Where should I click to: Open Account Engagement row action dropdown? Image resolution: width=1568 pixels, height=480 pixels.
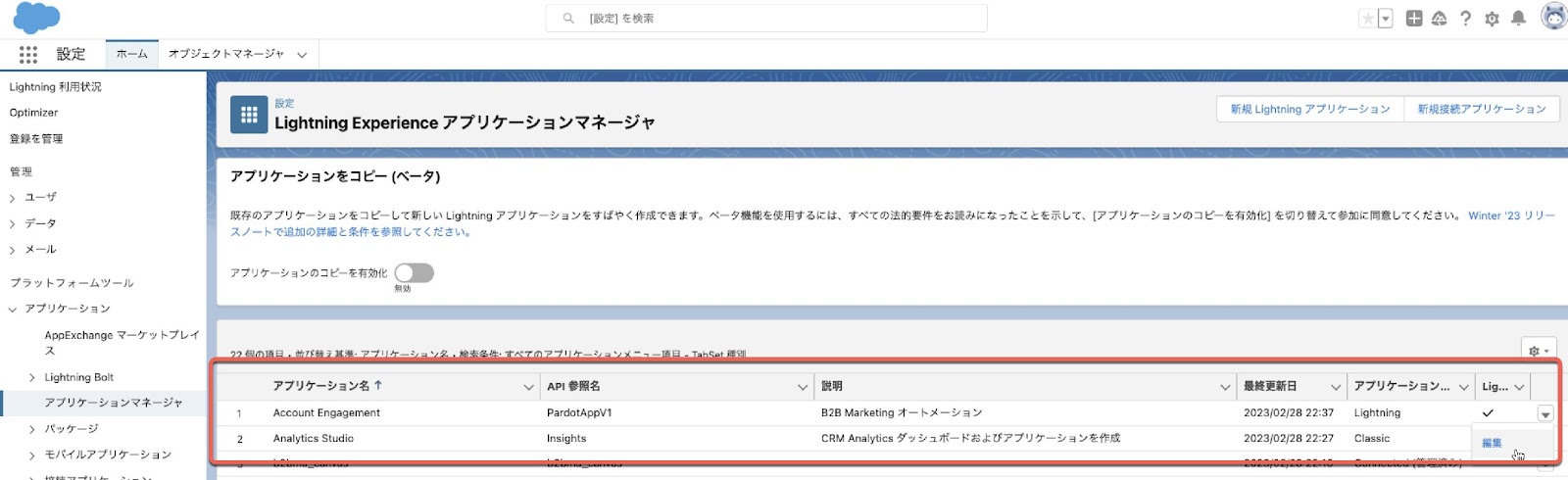coord(1545,414)
